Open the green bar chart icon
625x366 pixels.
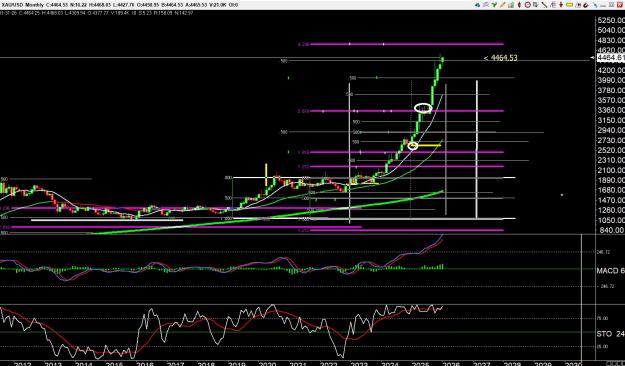pyautogui.click(x=511, y=5)
